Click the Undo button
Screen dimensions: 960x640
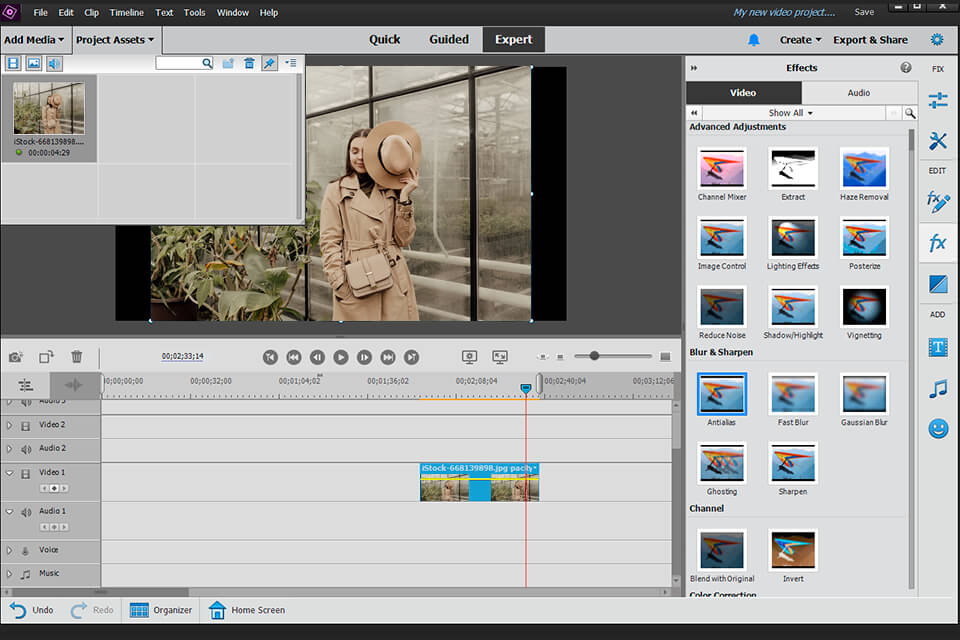coord(31,610)
